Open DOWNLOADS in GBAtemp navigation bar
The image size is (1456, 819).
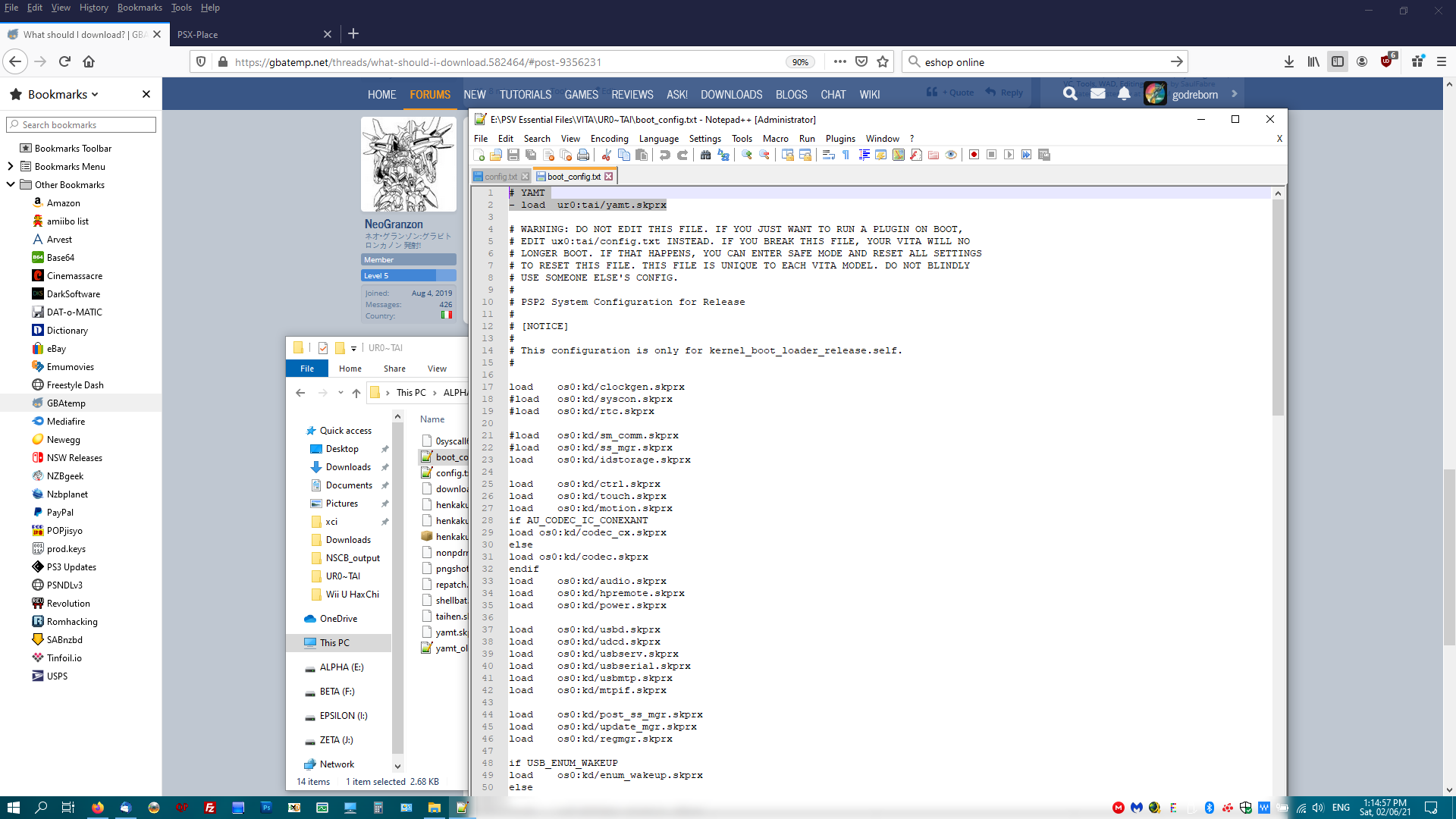point(731,95)
